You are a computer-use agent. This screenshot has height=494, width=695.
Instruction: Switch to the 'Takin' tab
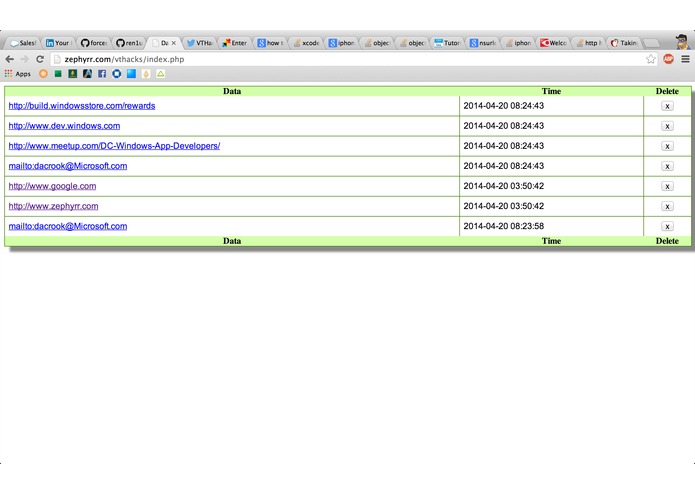click(624, 43)
